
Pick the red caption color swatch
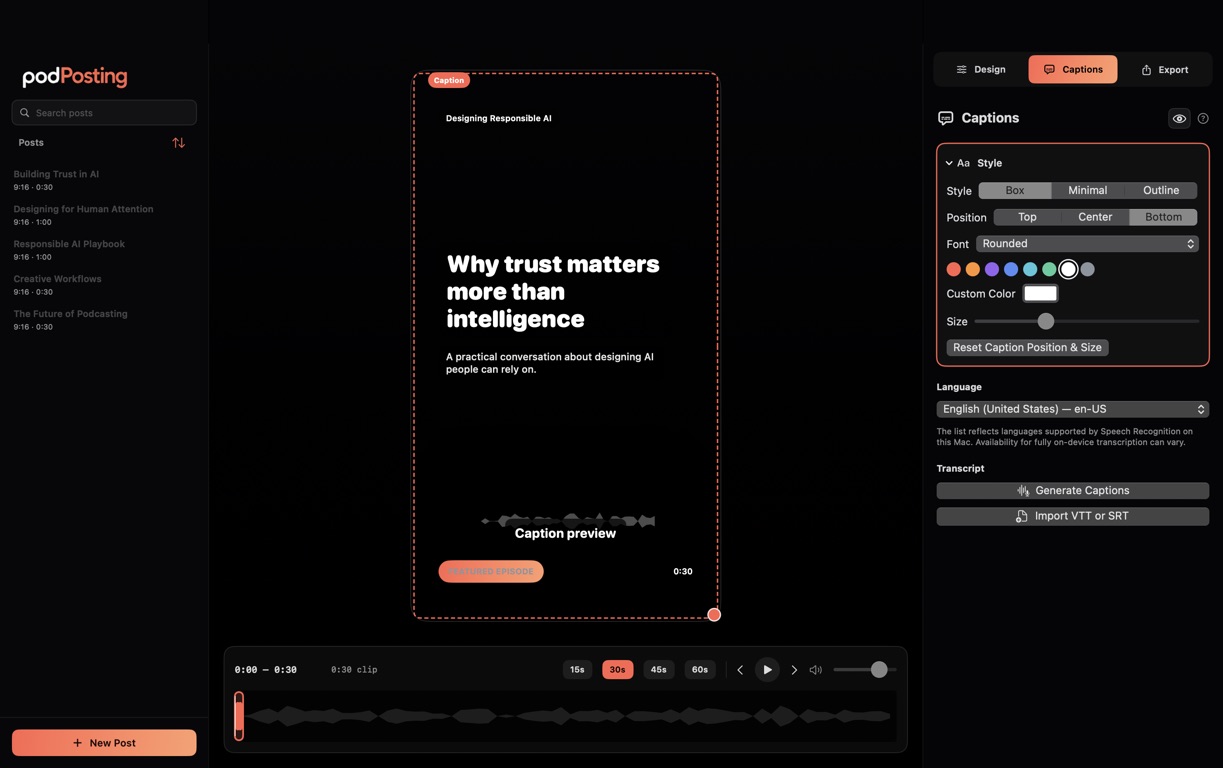point(954,269)
